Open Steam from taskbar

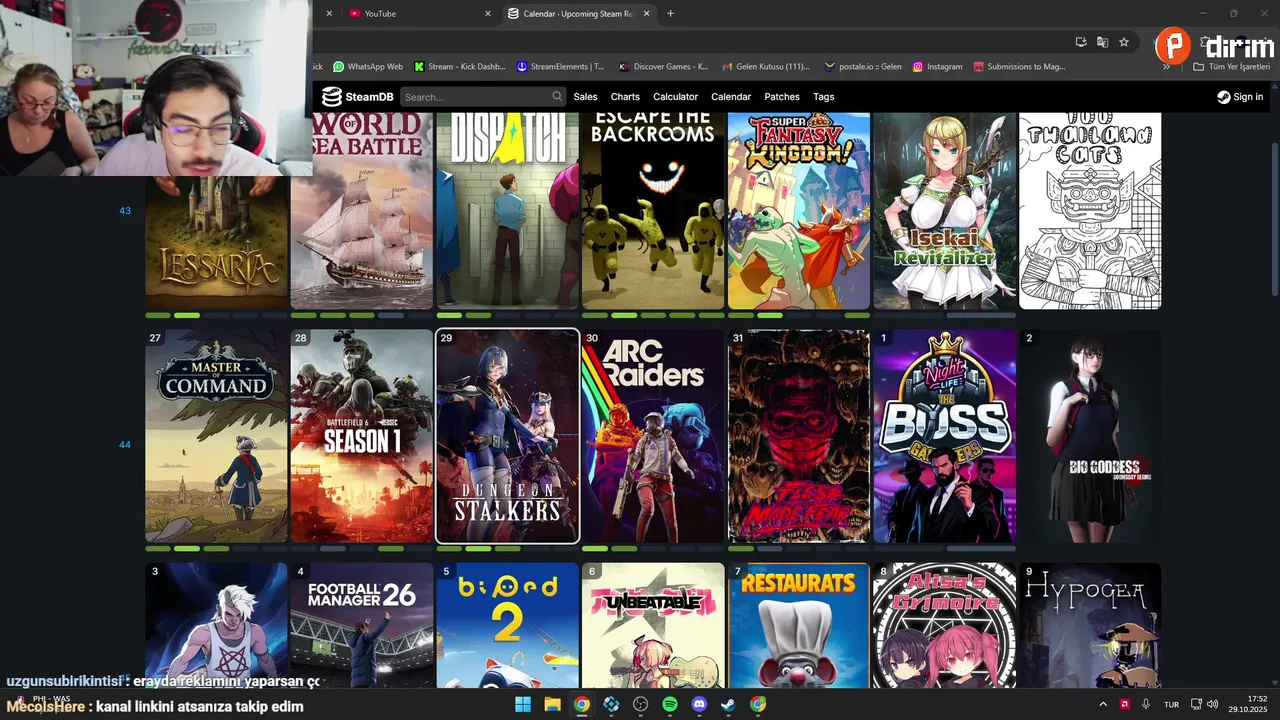[729, 704]
